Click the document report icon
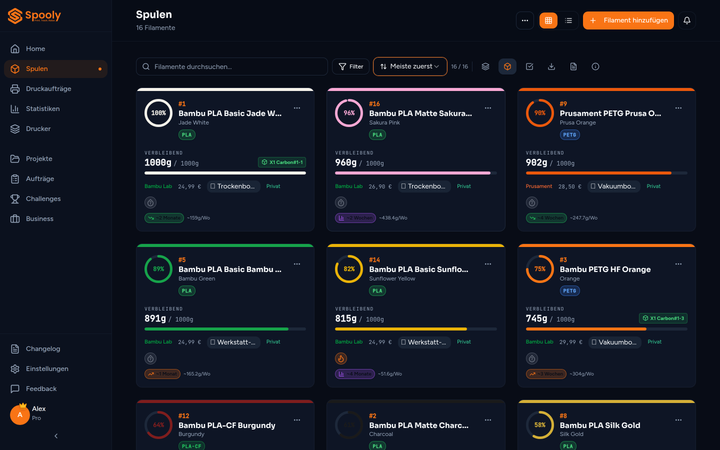 coord(574,67)
